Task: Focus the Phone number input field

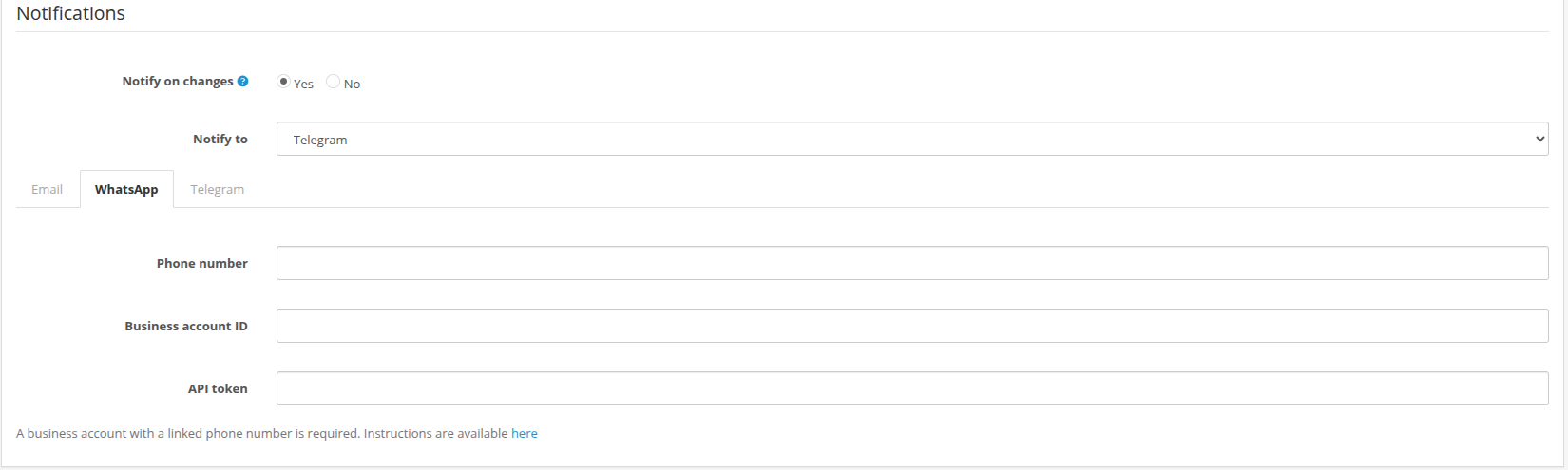Action: [x=911, y=263]
